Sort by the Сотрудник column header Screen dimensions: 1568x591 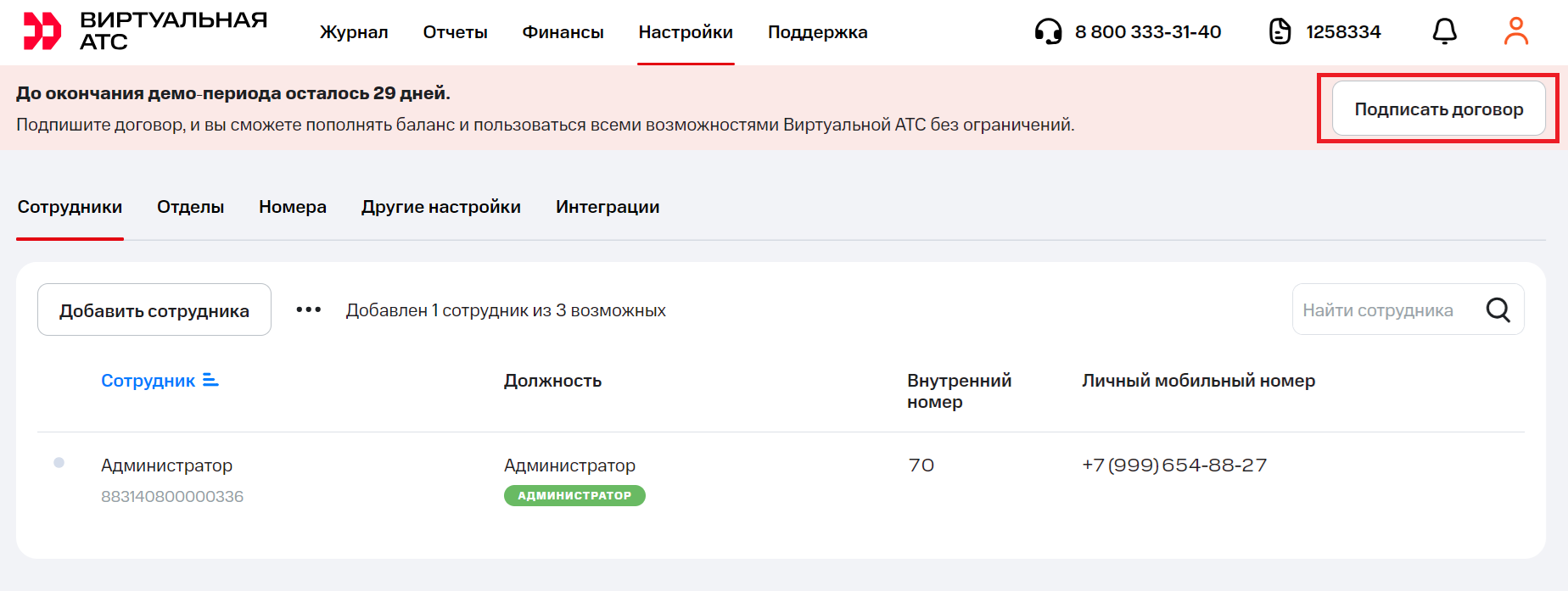(x=148, y=381)
